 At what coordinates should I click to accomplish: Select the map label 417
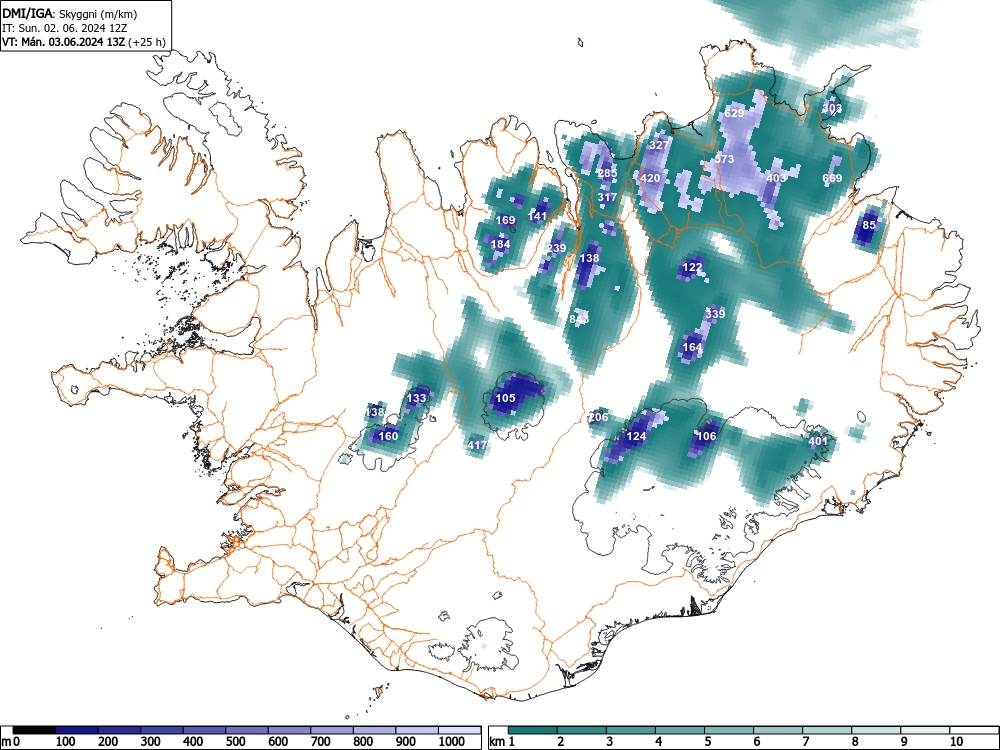click(477, 445)
